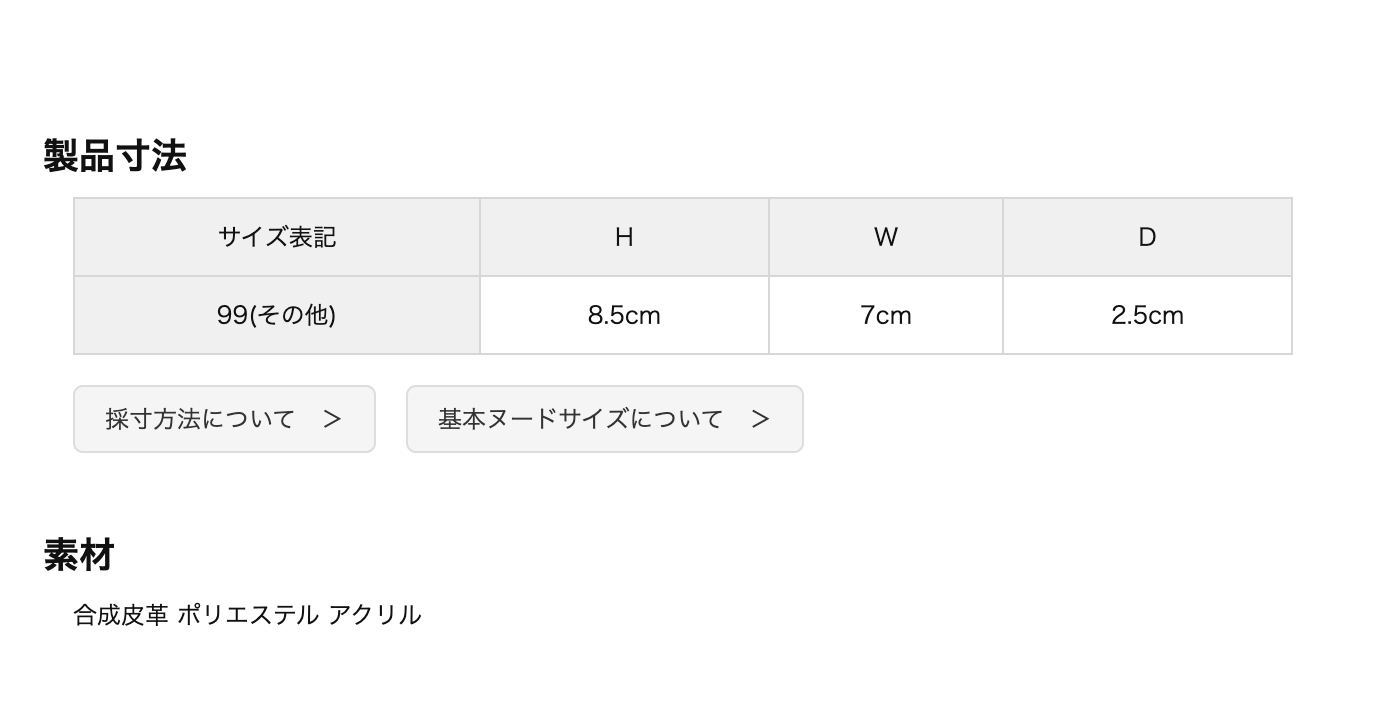
Task: Click the 素材 section heading
Action: point(79,555)
